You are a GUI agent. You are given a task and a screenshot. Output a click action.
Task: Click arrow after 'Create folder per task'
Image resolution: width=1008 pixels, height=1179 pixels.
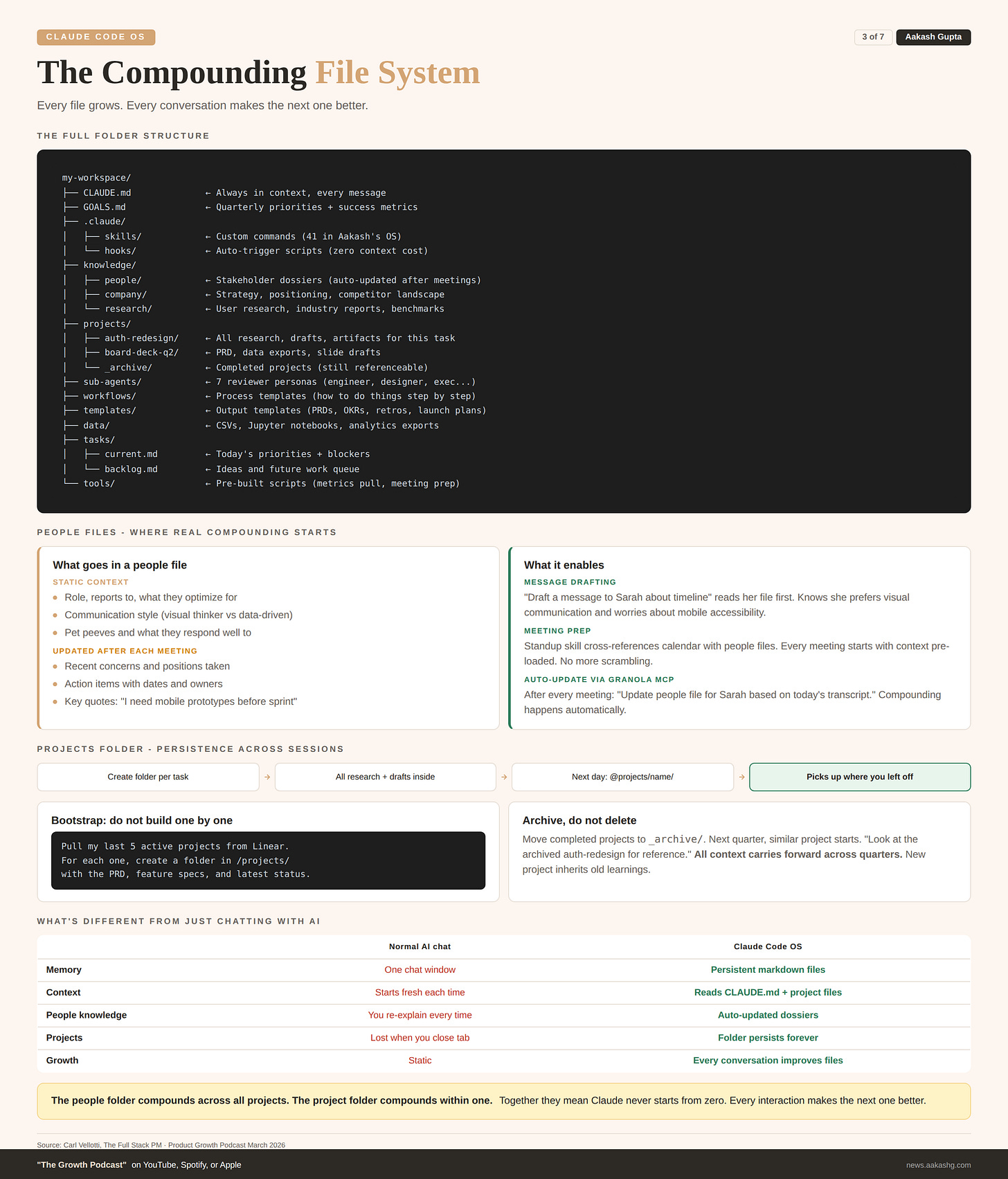point(267,777)
